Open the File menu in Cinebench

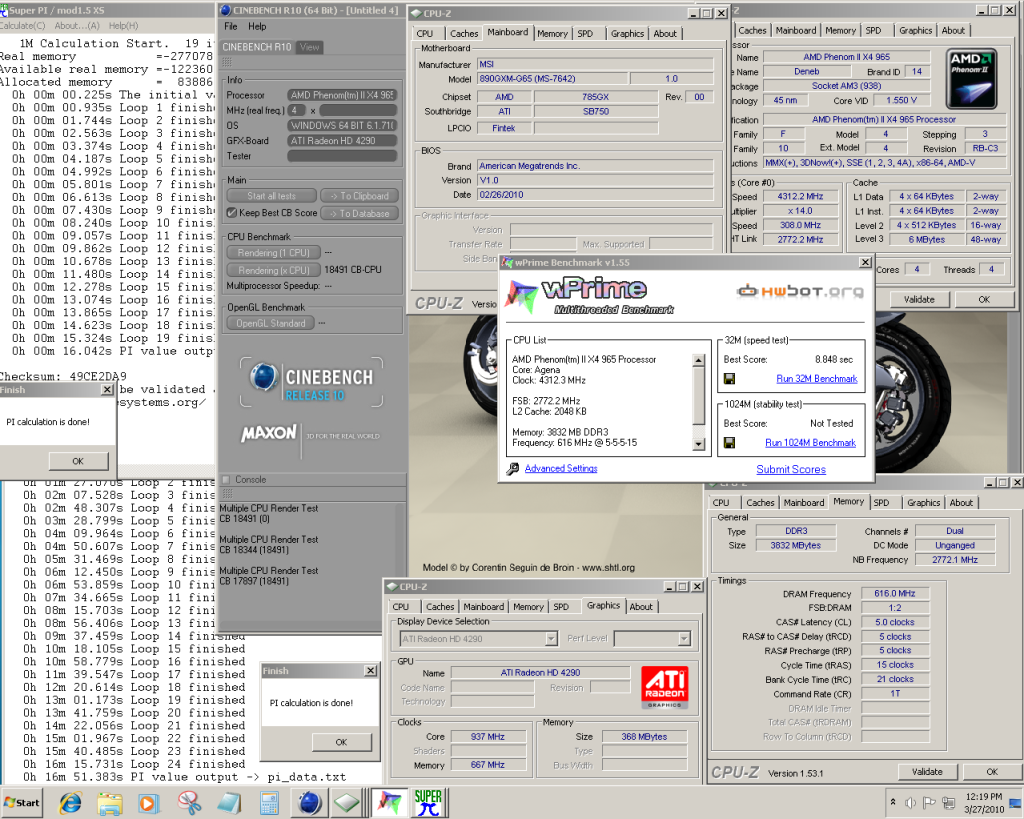(x=231, y=27)
